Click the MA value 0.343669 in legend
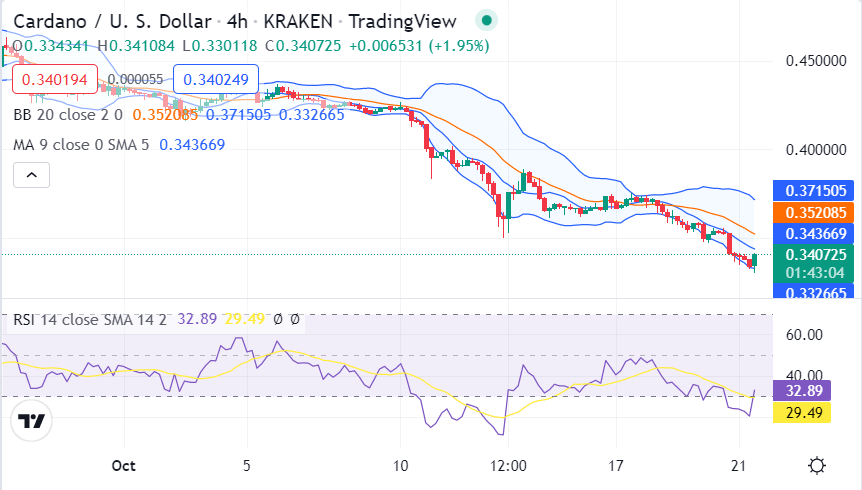Viewport: 862px width, 490px height. pyautogui.click(x=192, y=145)
